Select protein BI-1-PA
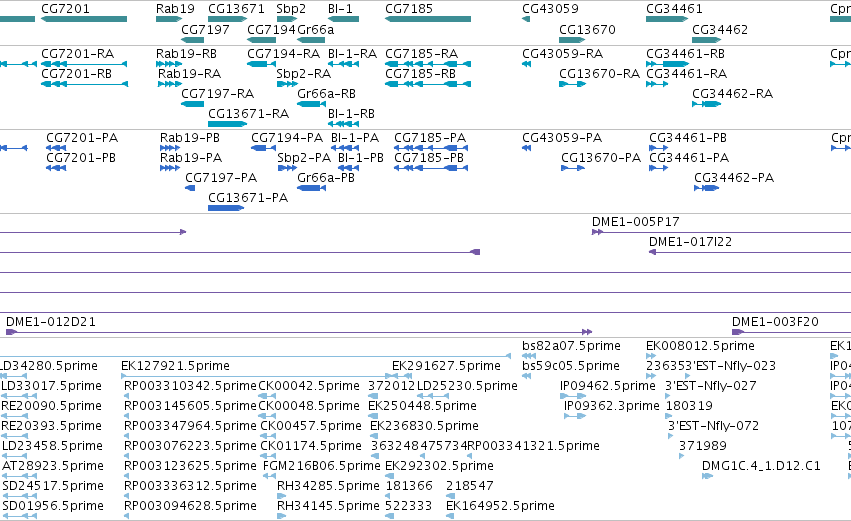 tap(345, 148)
